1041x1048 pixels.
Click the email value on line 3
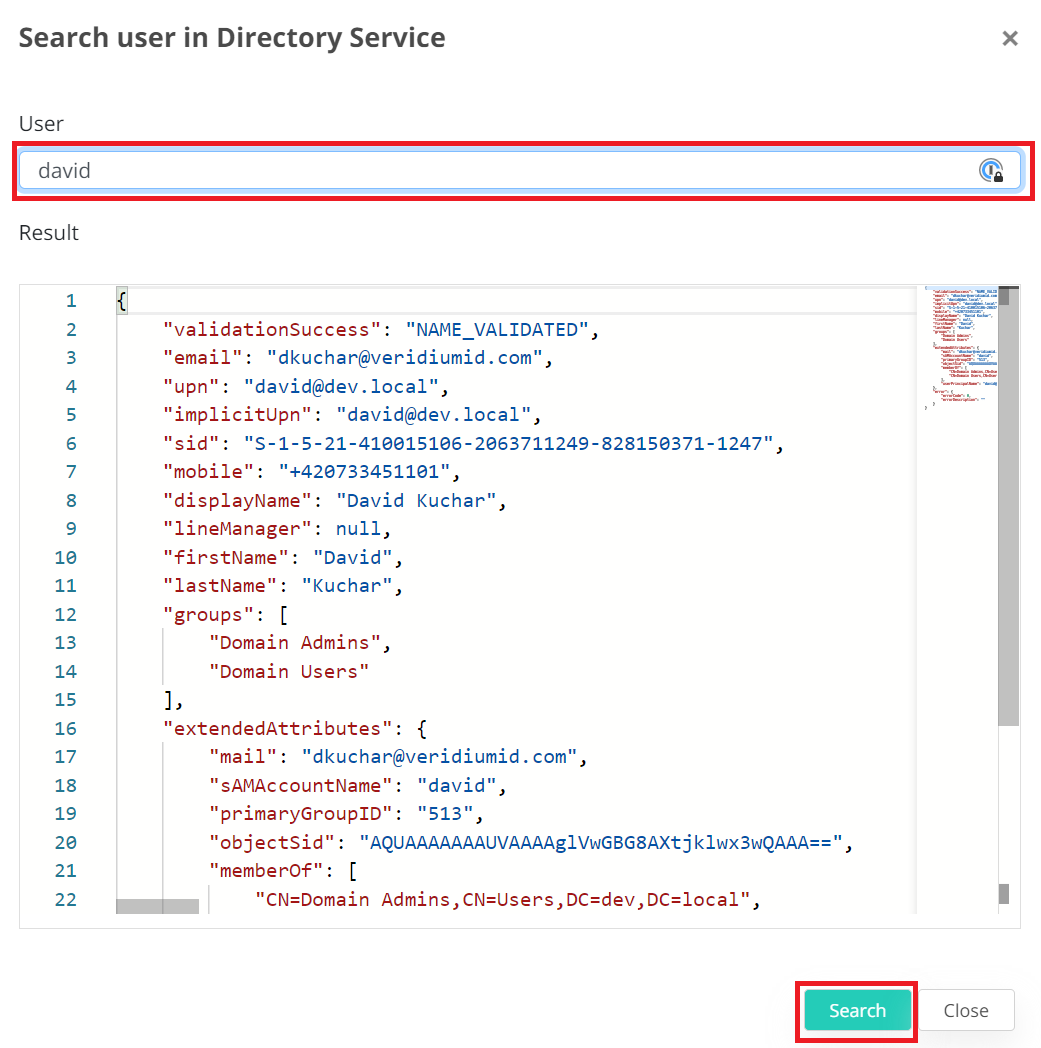409,357
